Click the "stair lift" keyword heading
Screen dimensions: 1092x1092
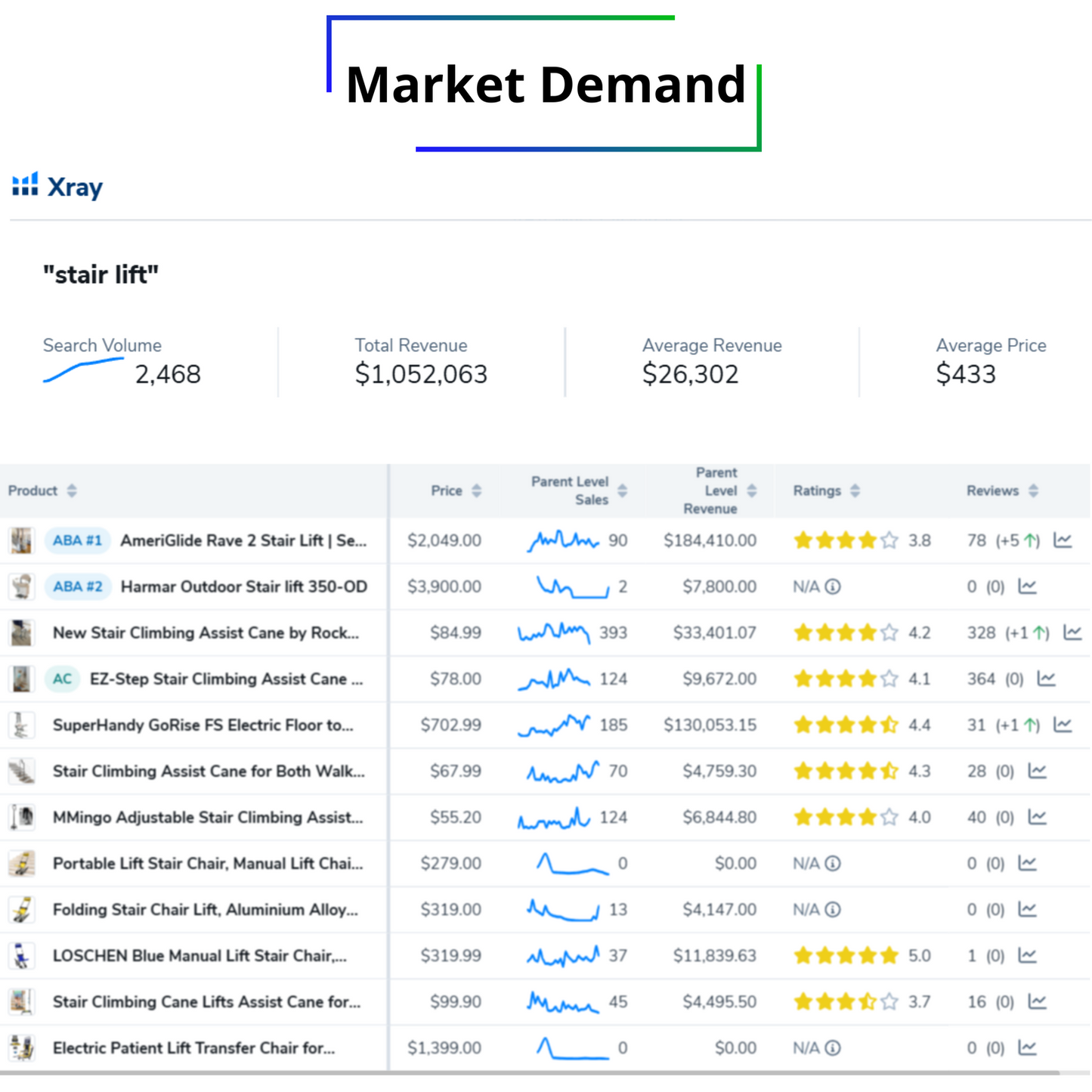101,274
